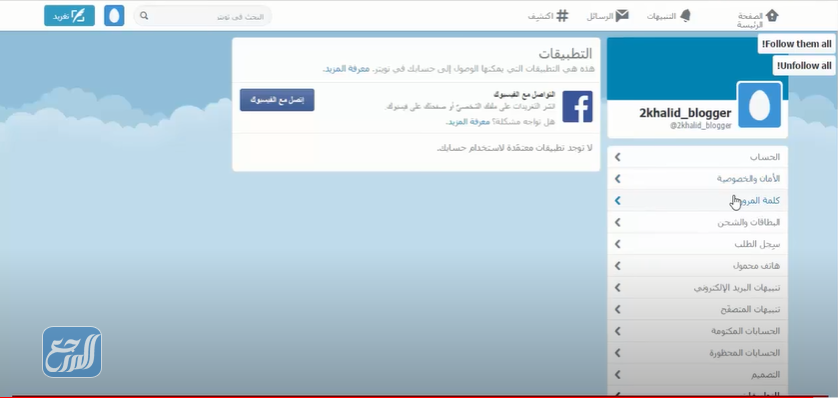Viewport: 838px width, 398px height.
Task: Click معرفة المزيد link in Facebook section
Action: (x=469, y=122)
